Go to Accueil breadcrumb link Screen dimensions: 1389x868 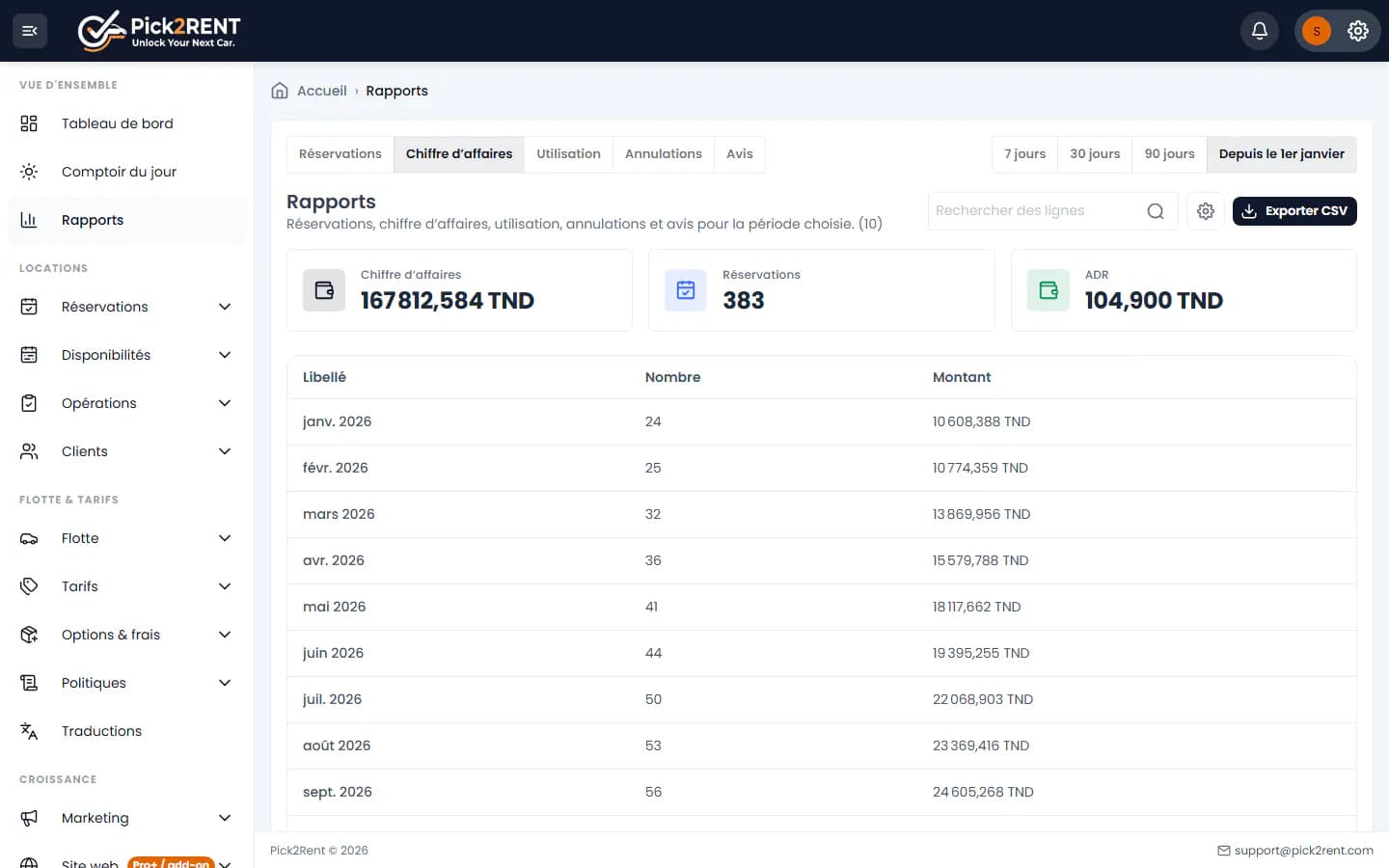(322, 91)
